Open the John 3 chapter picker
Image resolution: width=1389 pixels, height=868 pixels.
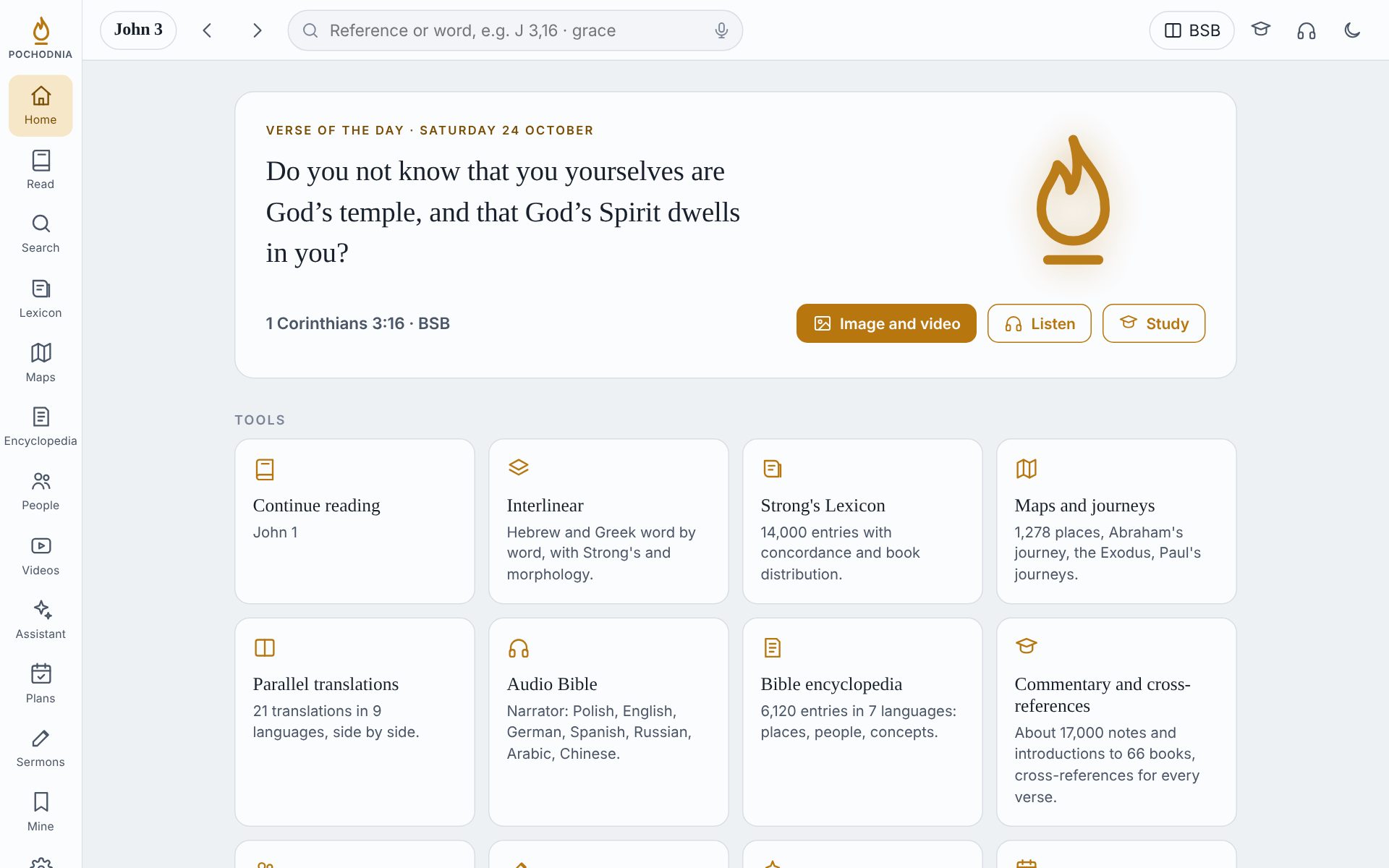coord(138,30)
